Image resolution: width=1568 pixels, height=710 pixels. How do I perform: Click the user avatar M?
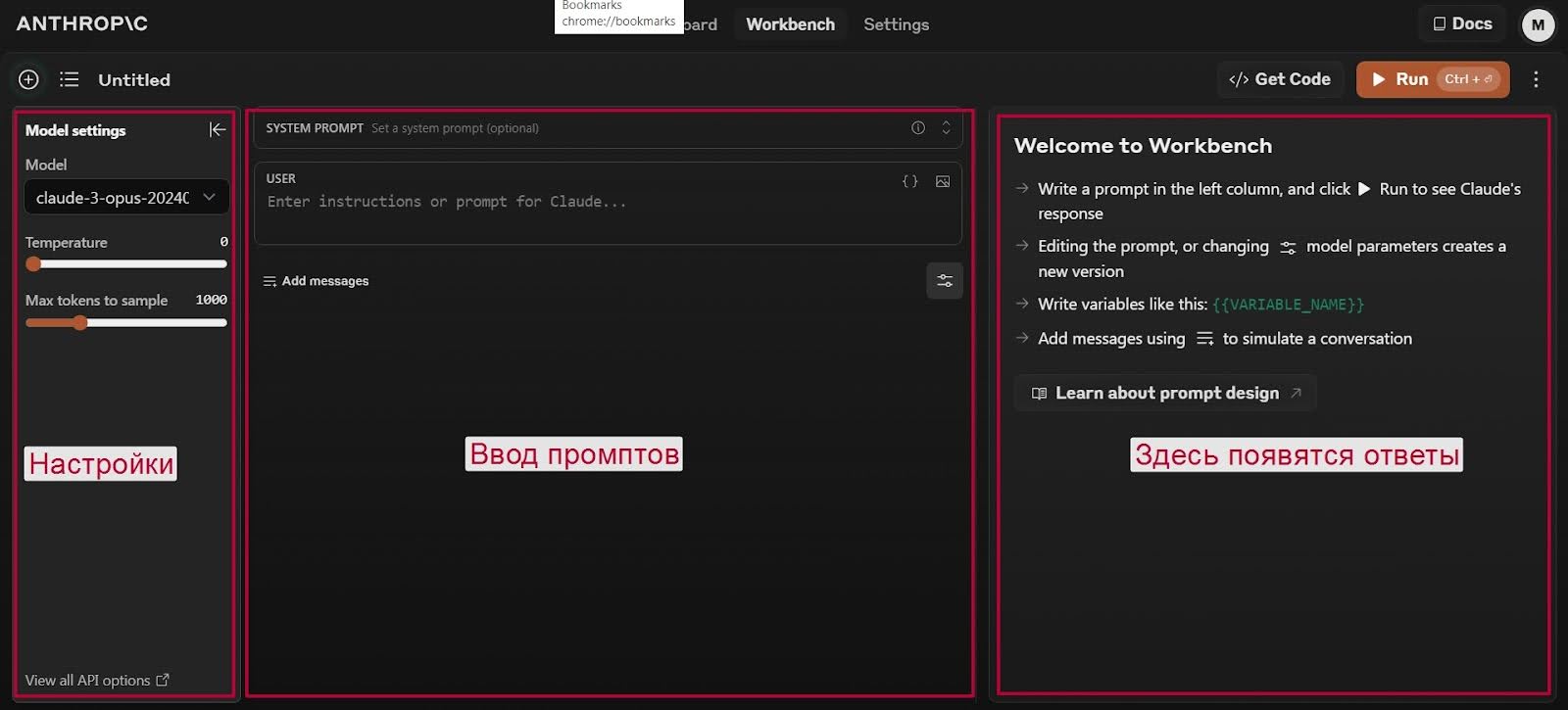click(x=1538, y=24)
